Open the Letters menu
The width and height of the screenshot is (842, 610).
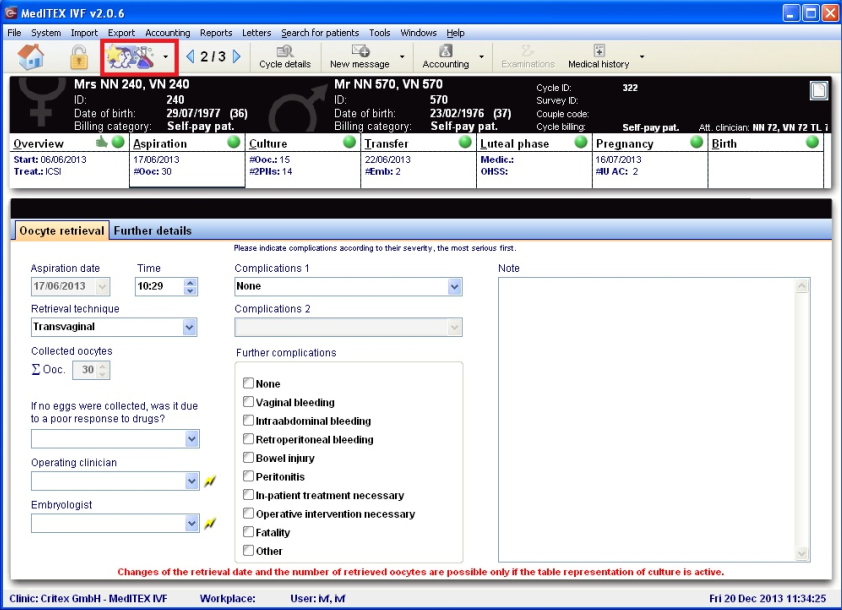click(257, 33)
